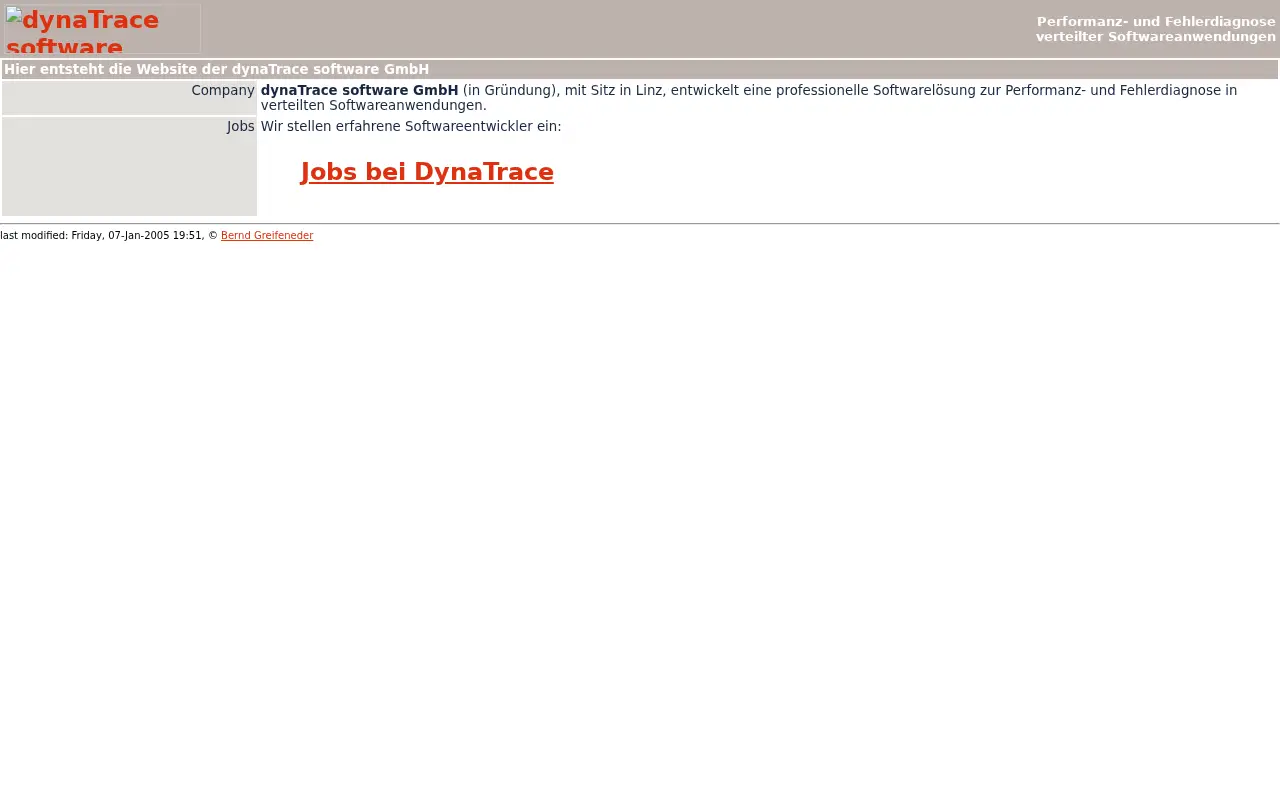Image resolution: width=1280 pixels, height=800 pixels.
Task: Click the 'Hier entsteht die Website' heading
Action: [x=216, y=69]
